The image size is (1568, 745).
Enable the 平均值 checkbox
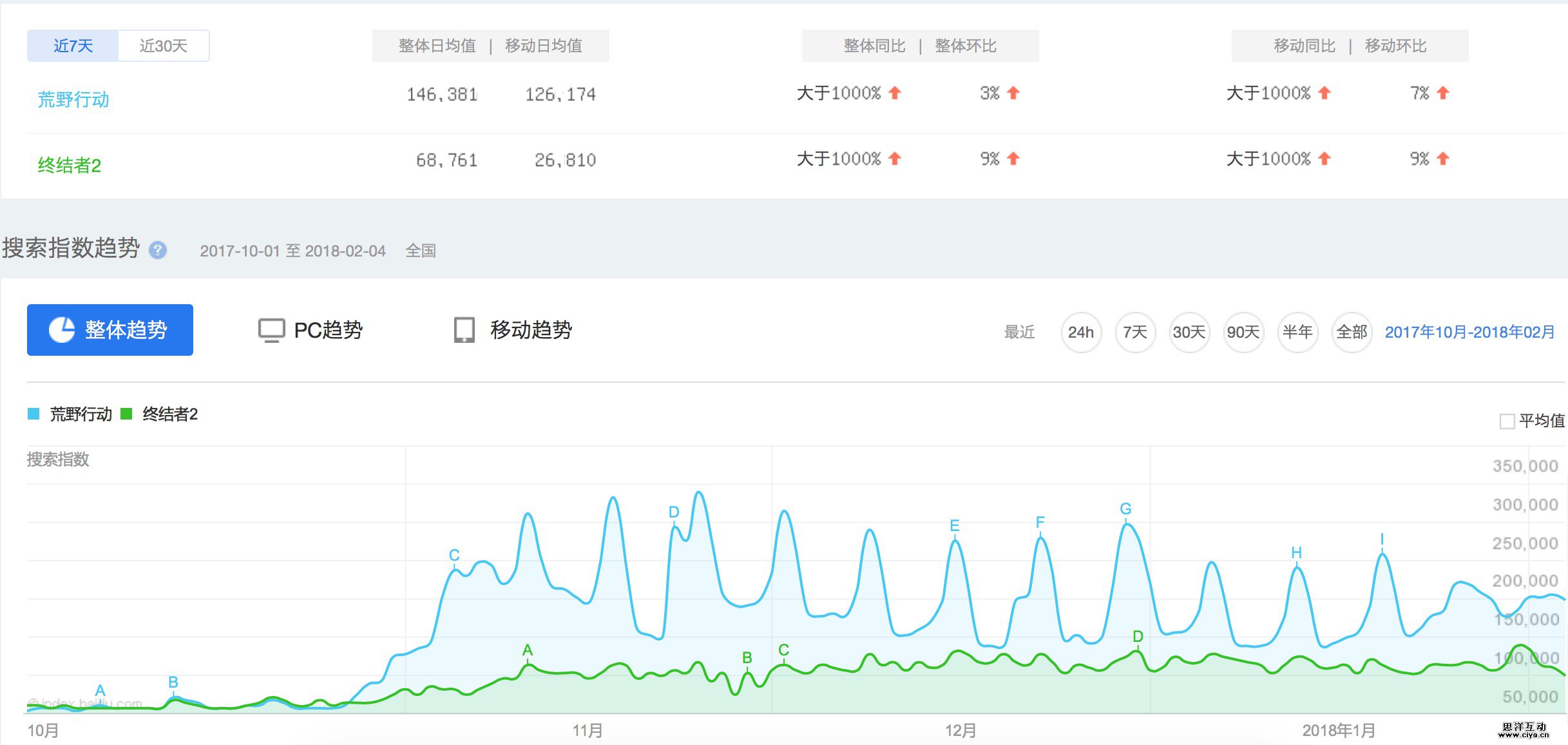pyautogui.click(x=1507, y=421)
